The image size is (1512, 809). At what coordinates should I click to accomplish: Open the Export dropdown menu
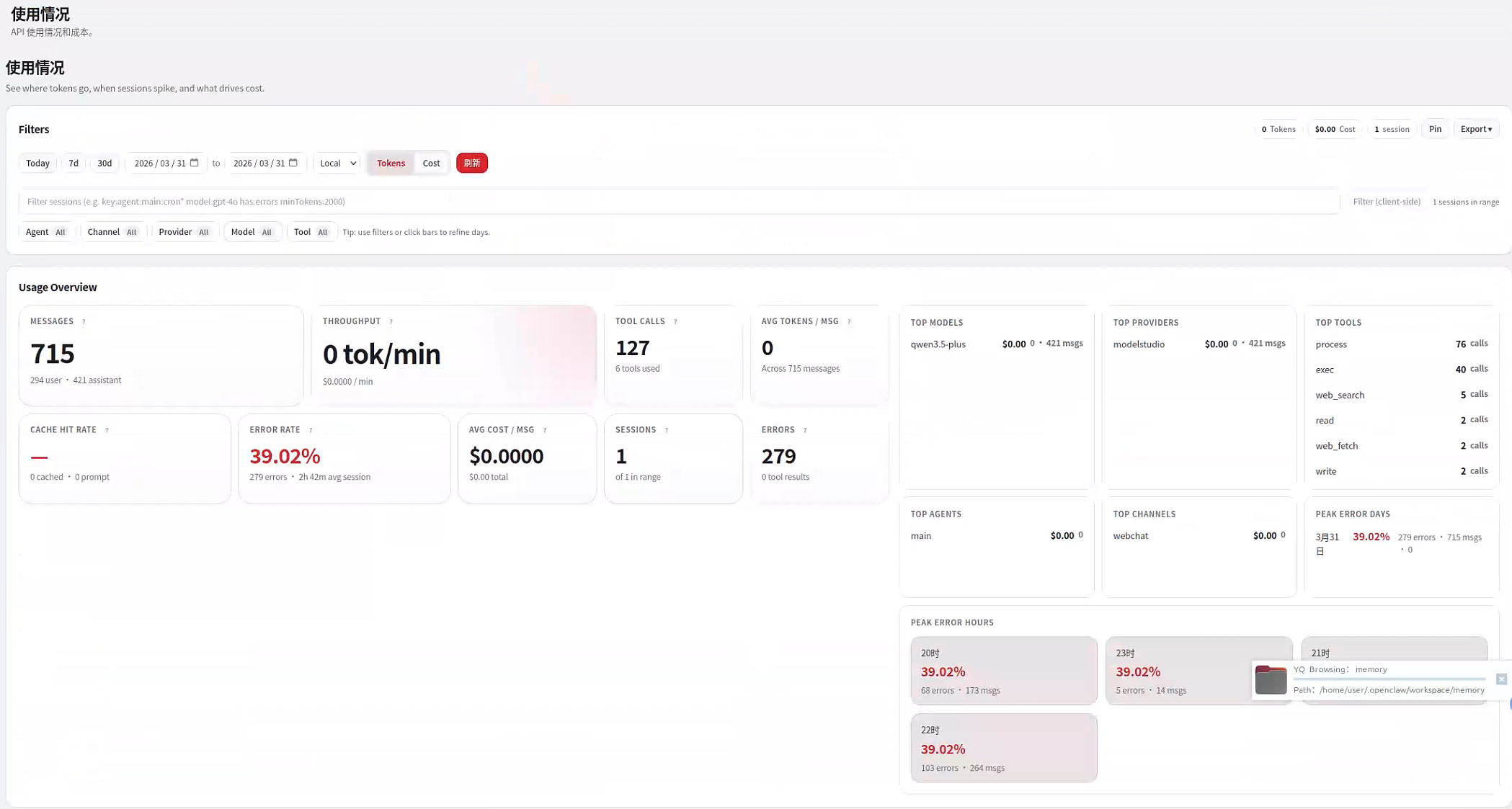[x=1475, y=130]
